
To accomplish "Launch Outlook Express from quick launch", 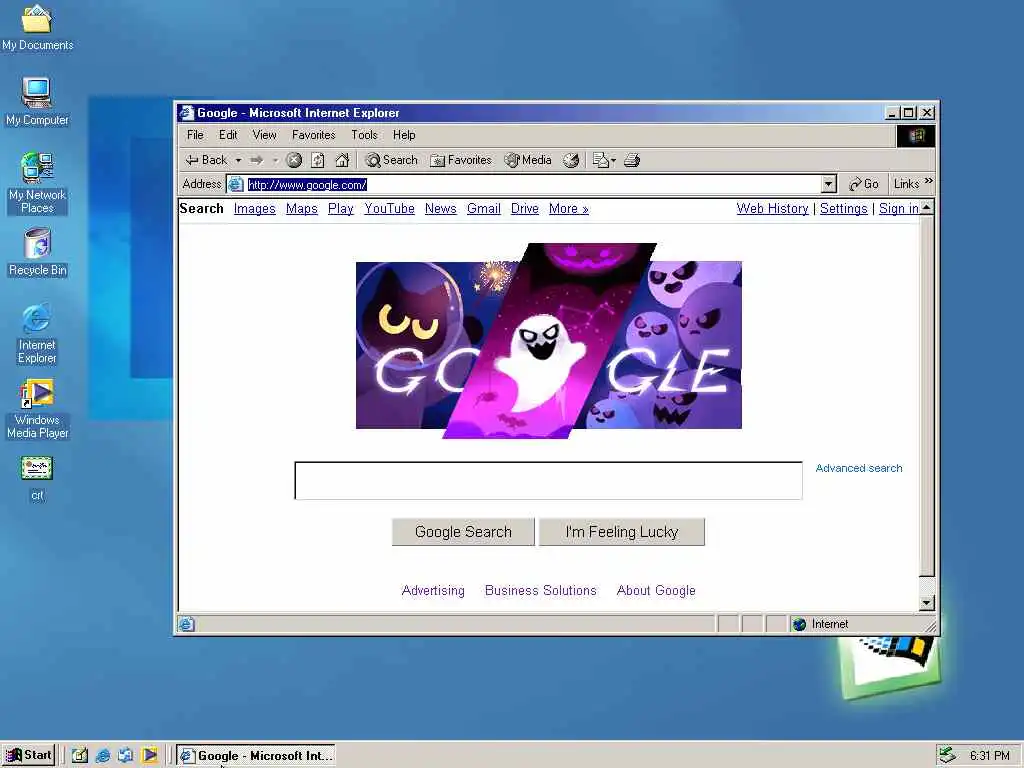I will 126,756.
